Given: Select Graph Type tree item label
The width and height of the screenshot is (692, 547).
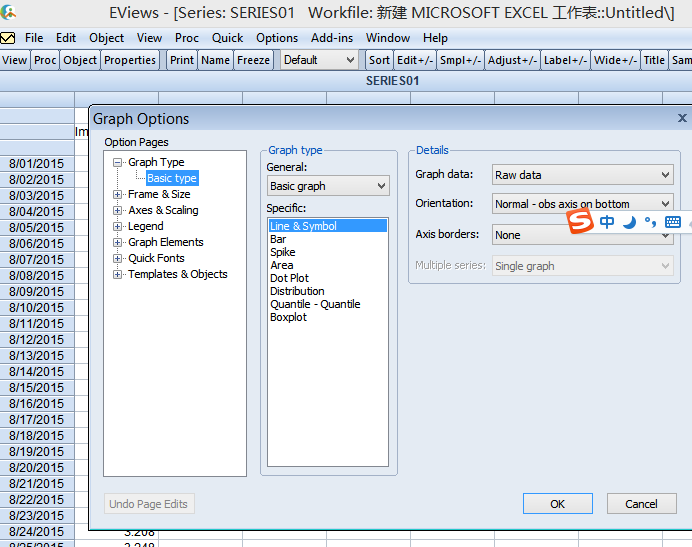Looking at the screenshot, I should [156, 162].
